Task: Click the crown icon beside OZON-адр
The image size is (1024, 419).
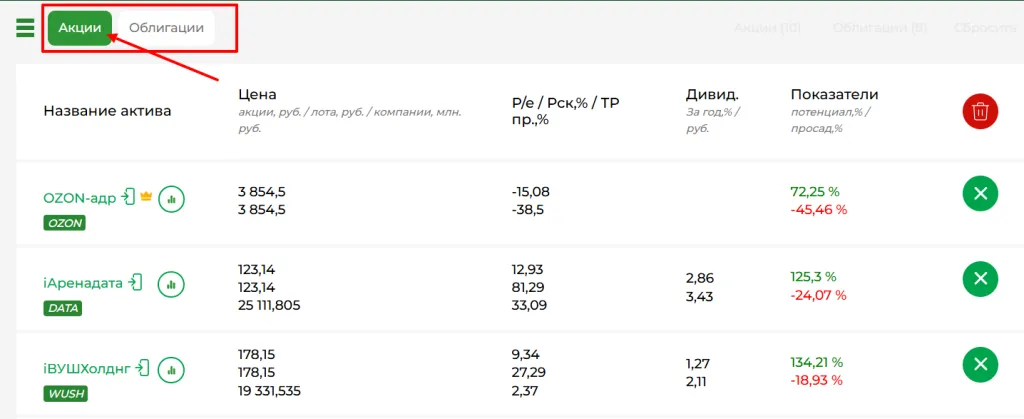Action: pyautogui.click(x=146, y=197)
